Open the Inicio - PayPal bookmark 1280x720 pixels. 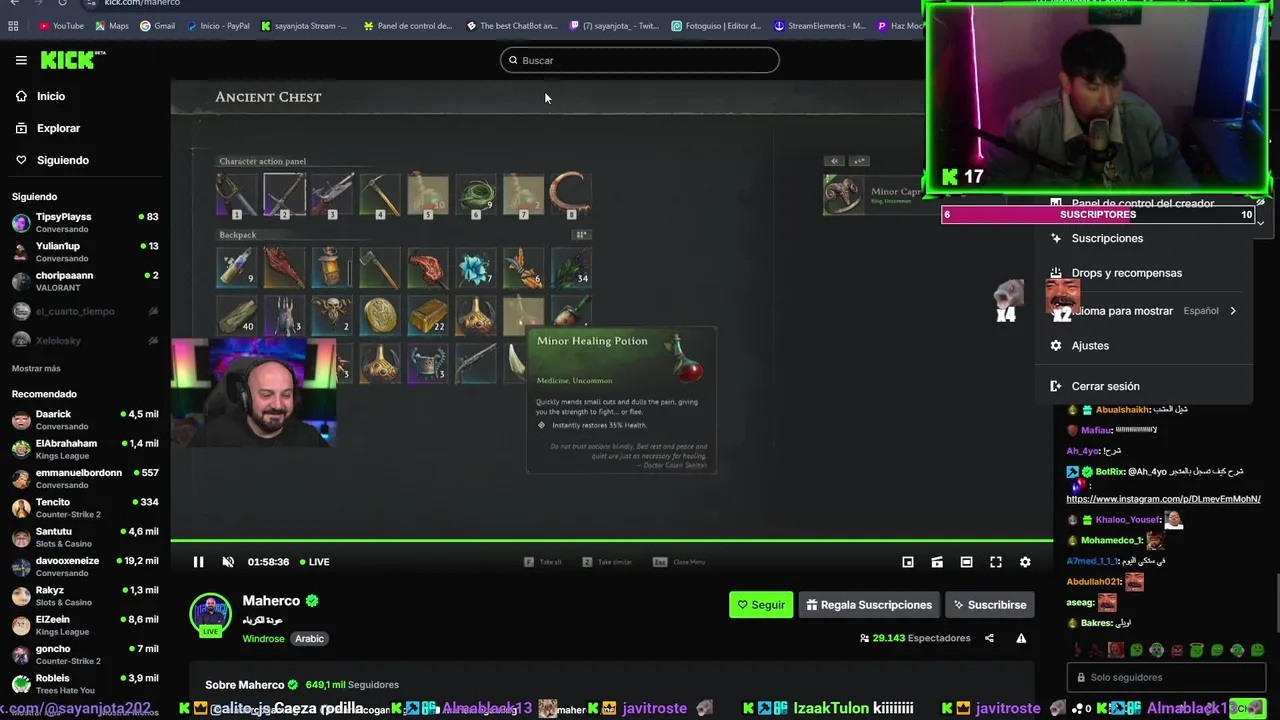click(x=218, y=26)
